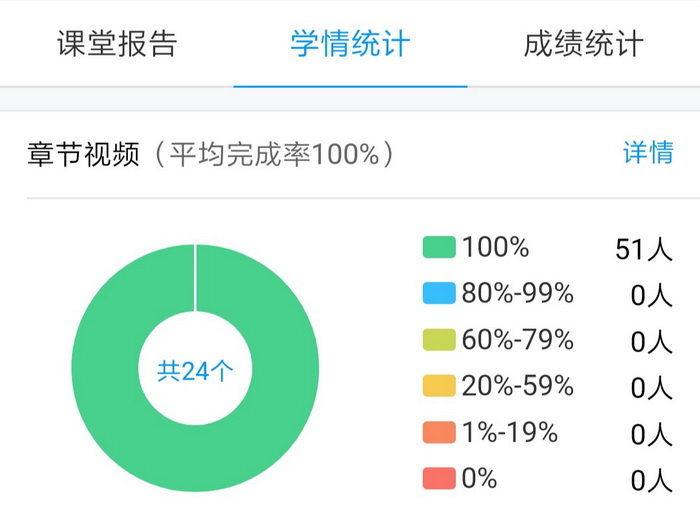Click the yellow-green 60%-79% legend swatch
The image size is (700, 528).
(439, 340)
